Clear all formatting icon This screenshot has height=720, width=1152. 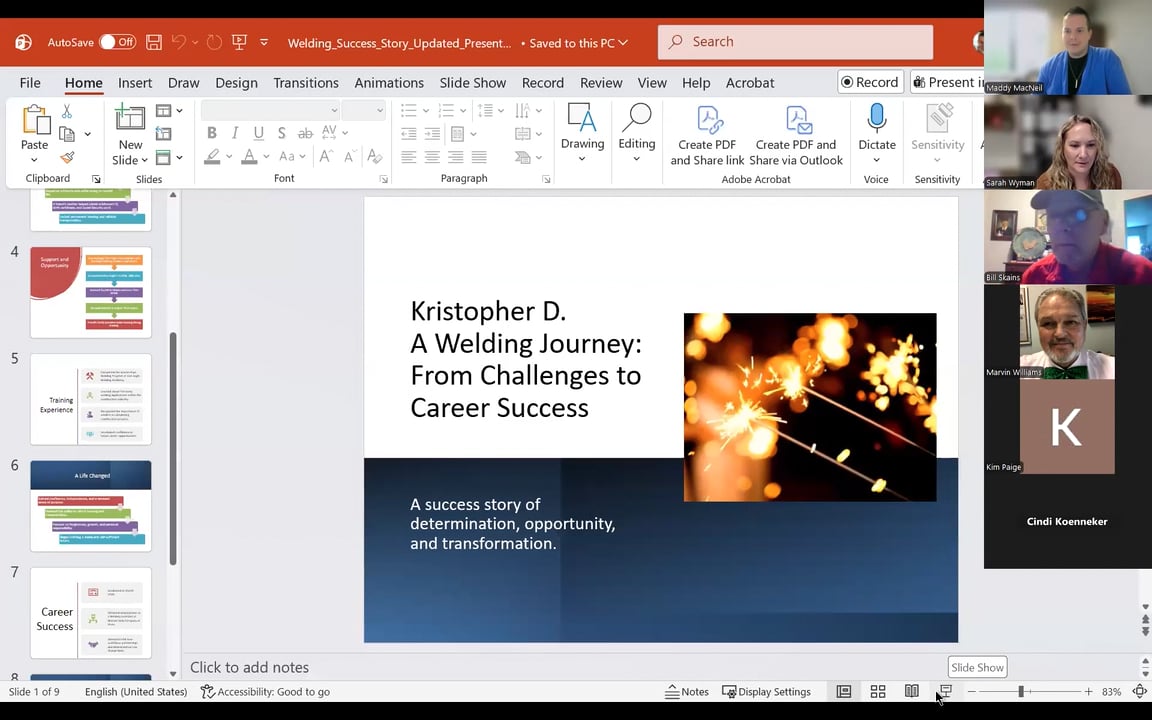coord(374,156)
